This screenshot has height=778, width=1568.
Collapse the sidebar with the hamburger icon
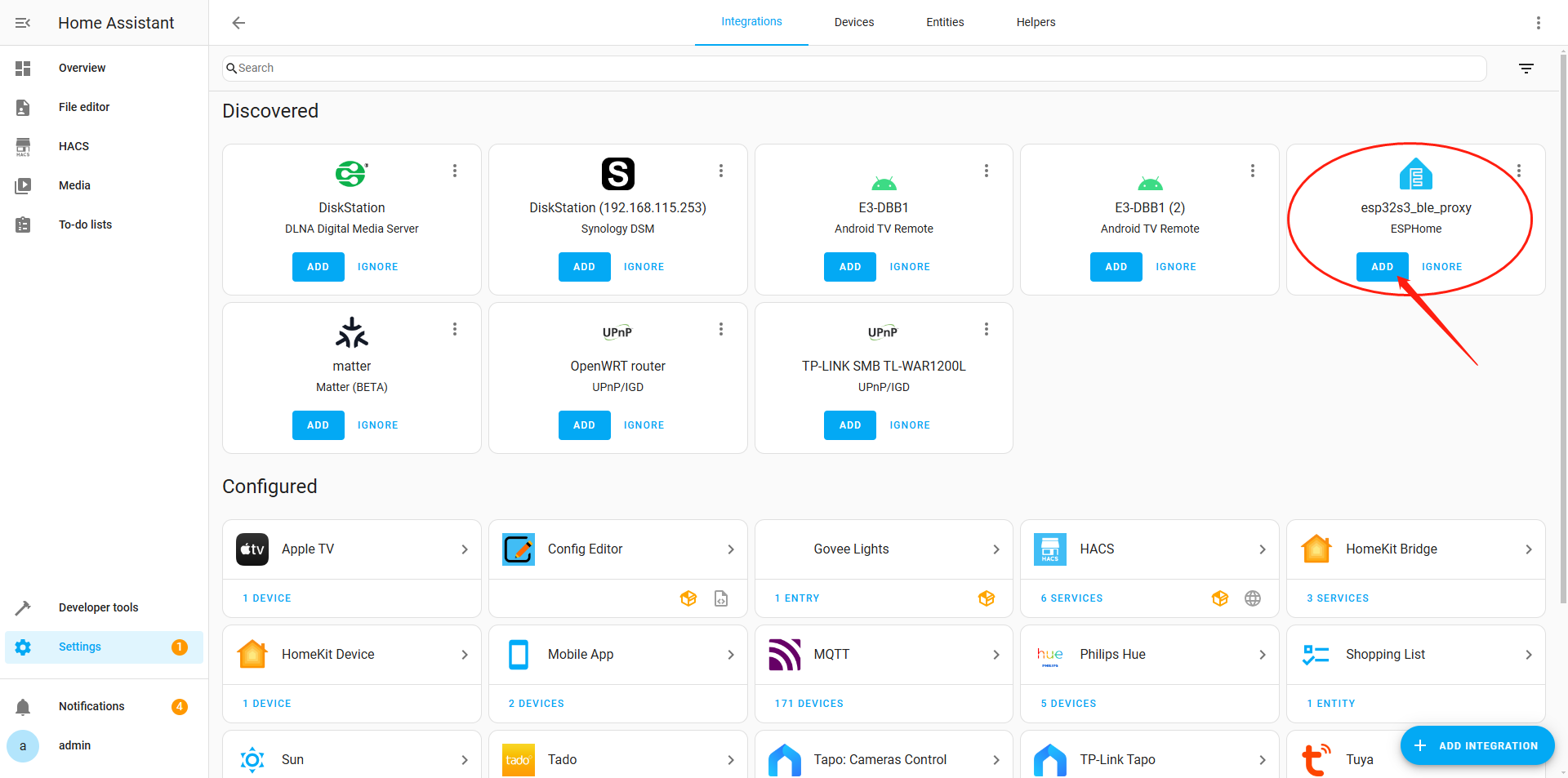23,23
